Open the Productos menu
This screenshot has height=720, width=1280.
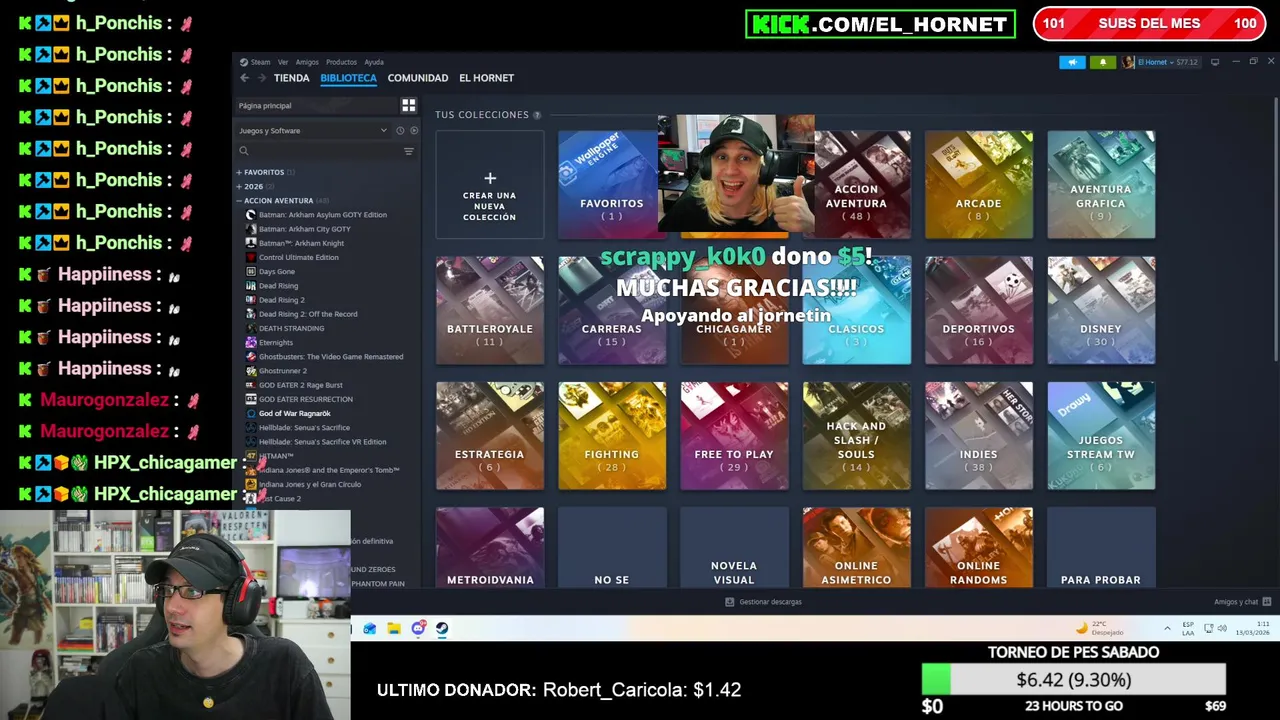pos(341,62)
